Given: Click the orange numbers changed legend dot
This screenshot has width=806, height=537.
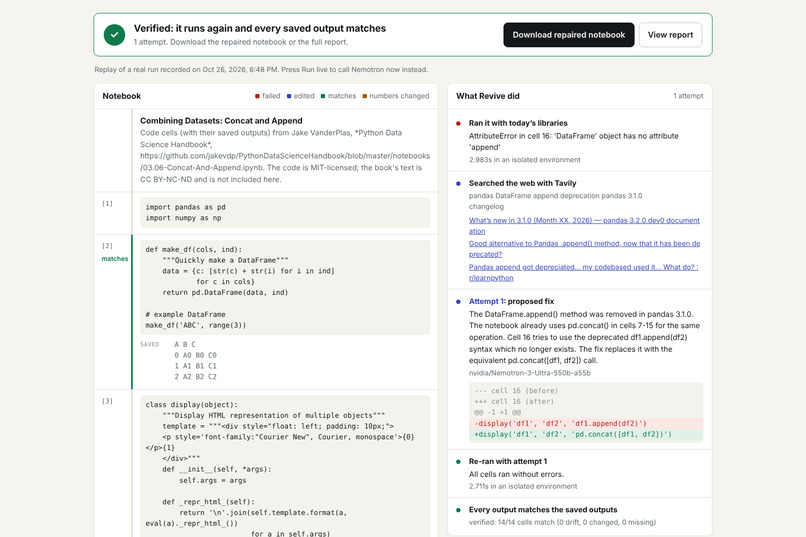Looking at the screenshot, I should click(x=364, y=96).
